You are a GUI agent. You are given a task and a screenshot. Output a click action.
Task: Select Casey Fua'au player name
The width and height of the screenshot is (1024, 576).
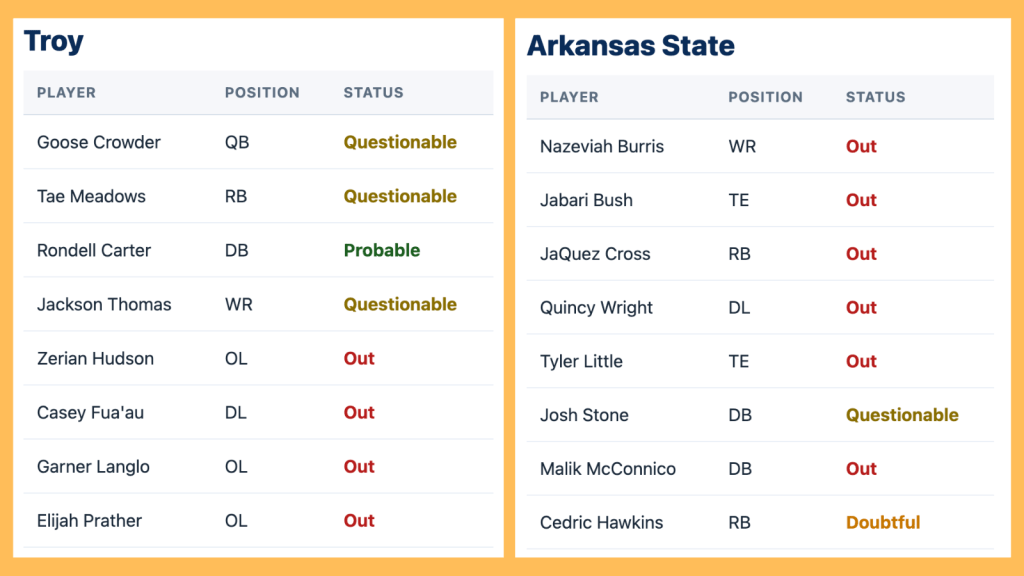[x=90, y=412]
